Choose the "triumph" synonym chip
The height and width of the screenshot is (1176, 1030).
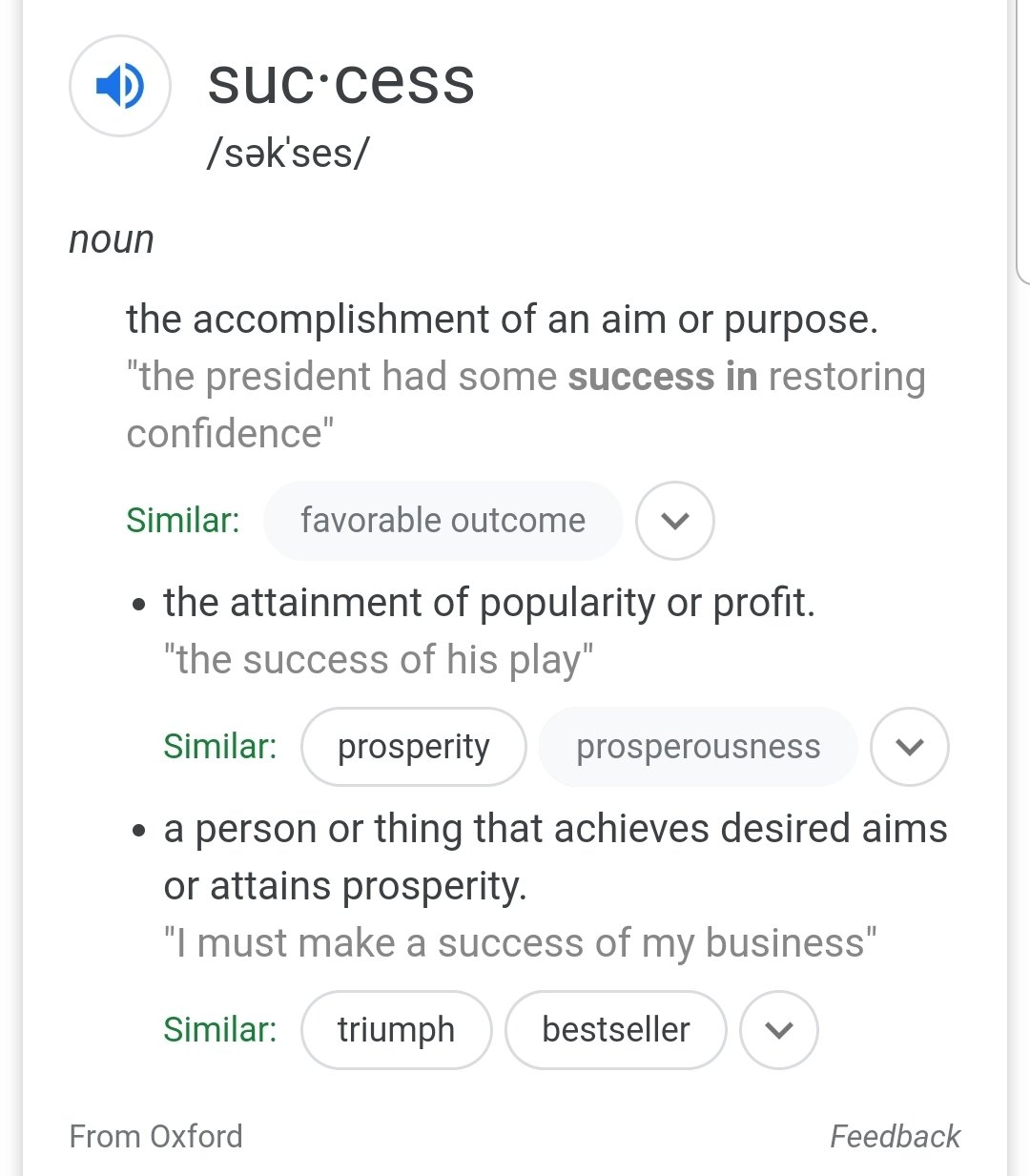pos(396,1030)
